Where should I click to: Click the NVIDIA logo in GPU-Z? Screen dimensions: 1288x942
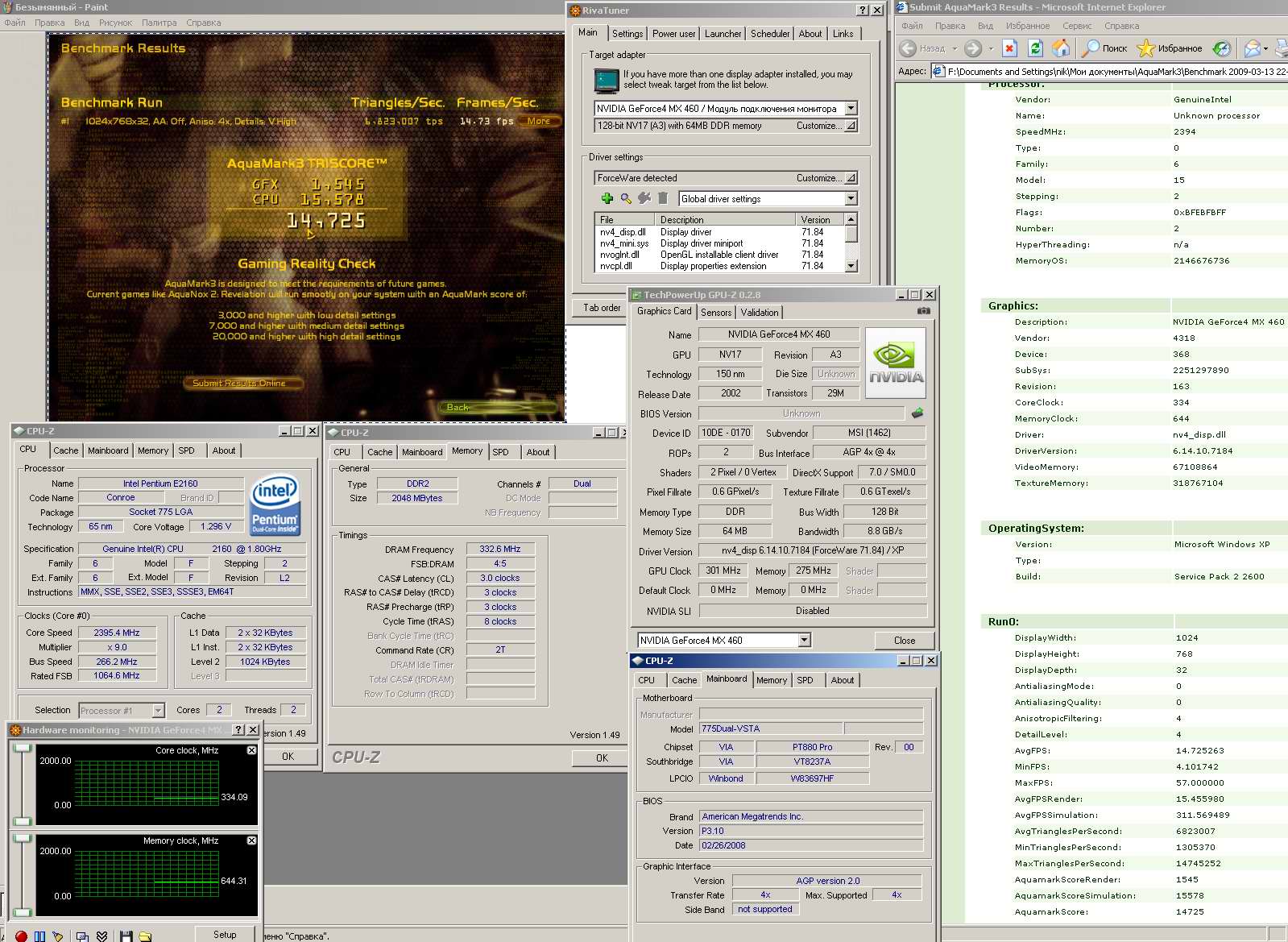[x=896, y=363]
